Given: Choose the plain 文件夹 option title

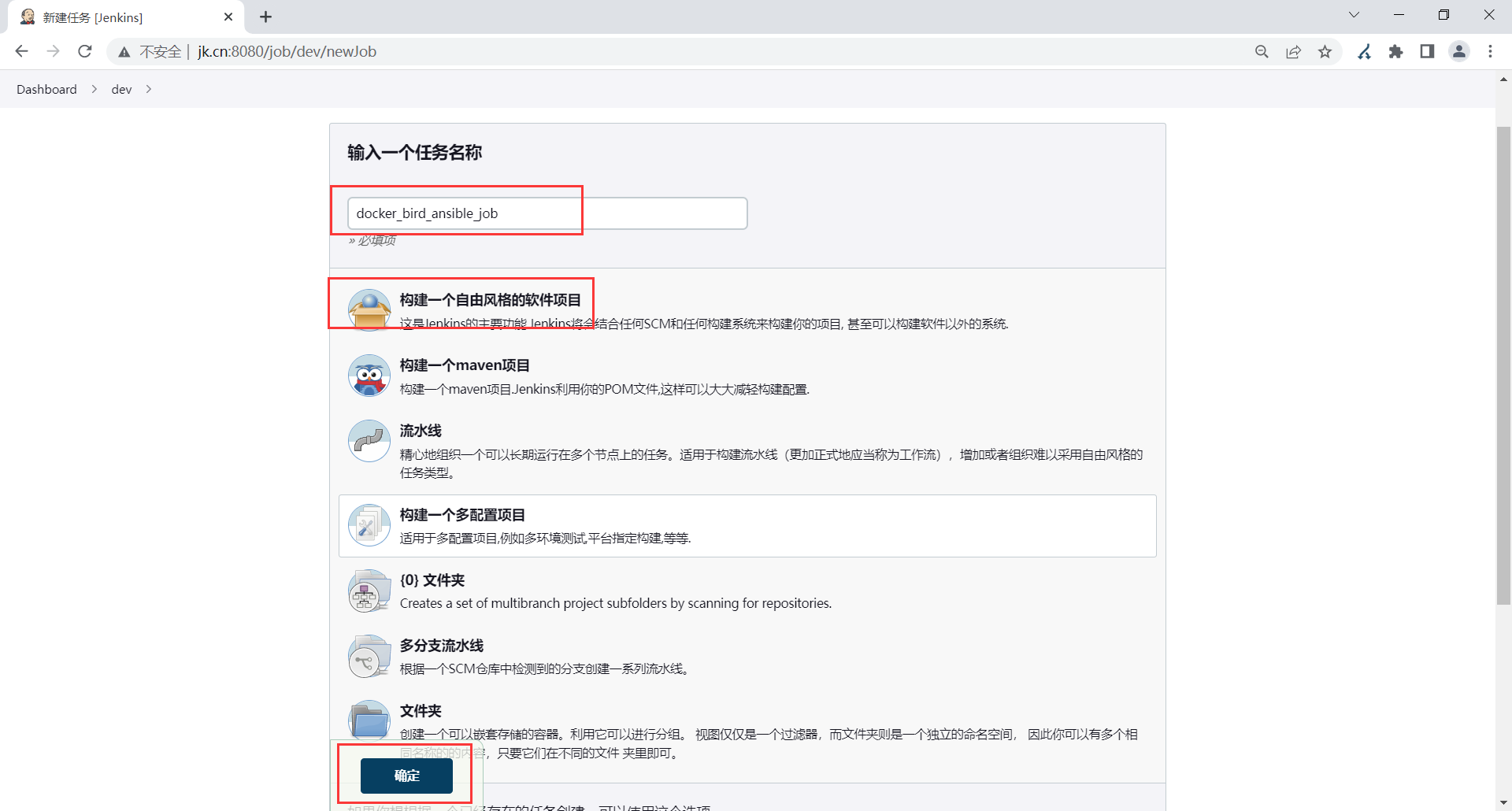Looking at the screenshot, I should click(421, 711).
